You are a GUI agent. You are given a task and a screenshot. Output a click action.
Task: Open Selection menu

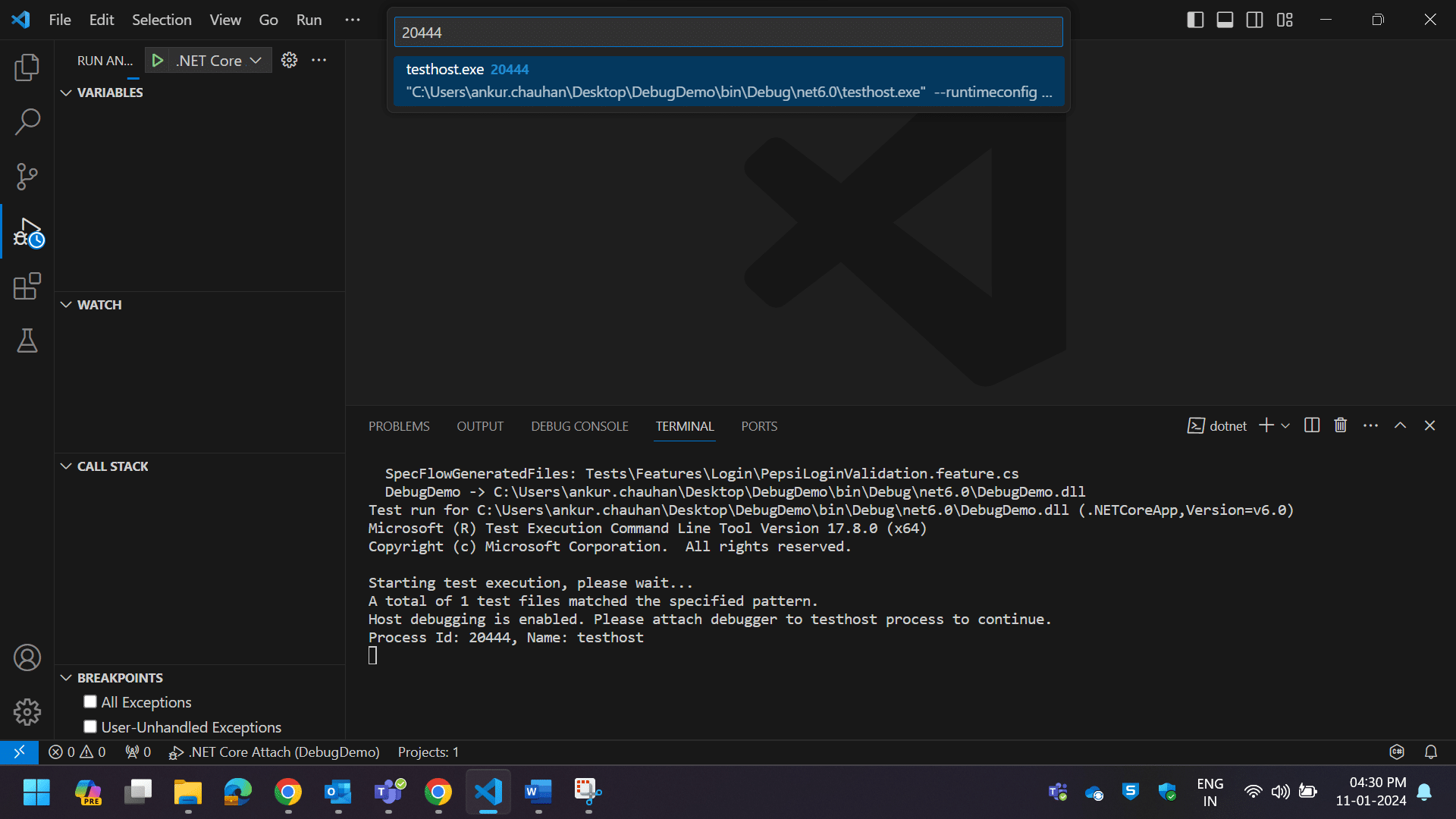pos(162,20)
